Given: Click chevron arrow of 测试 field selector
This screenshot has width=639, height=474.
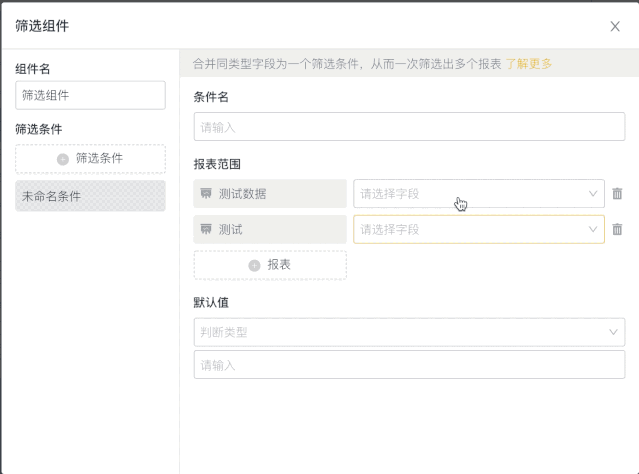Looking at the screenshot, I should point(593,229).
